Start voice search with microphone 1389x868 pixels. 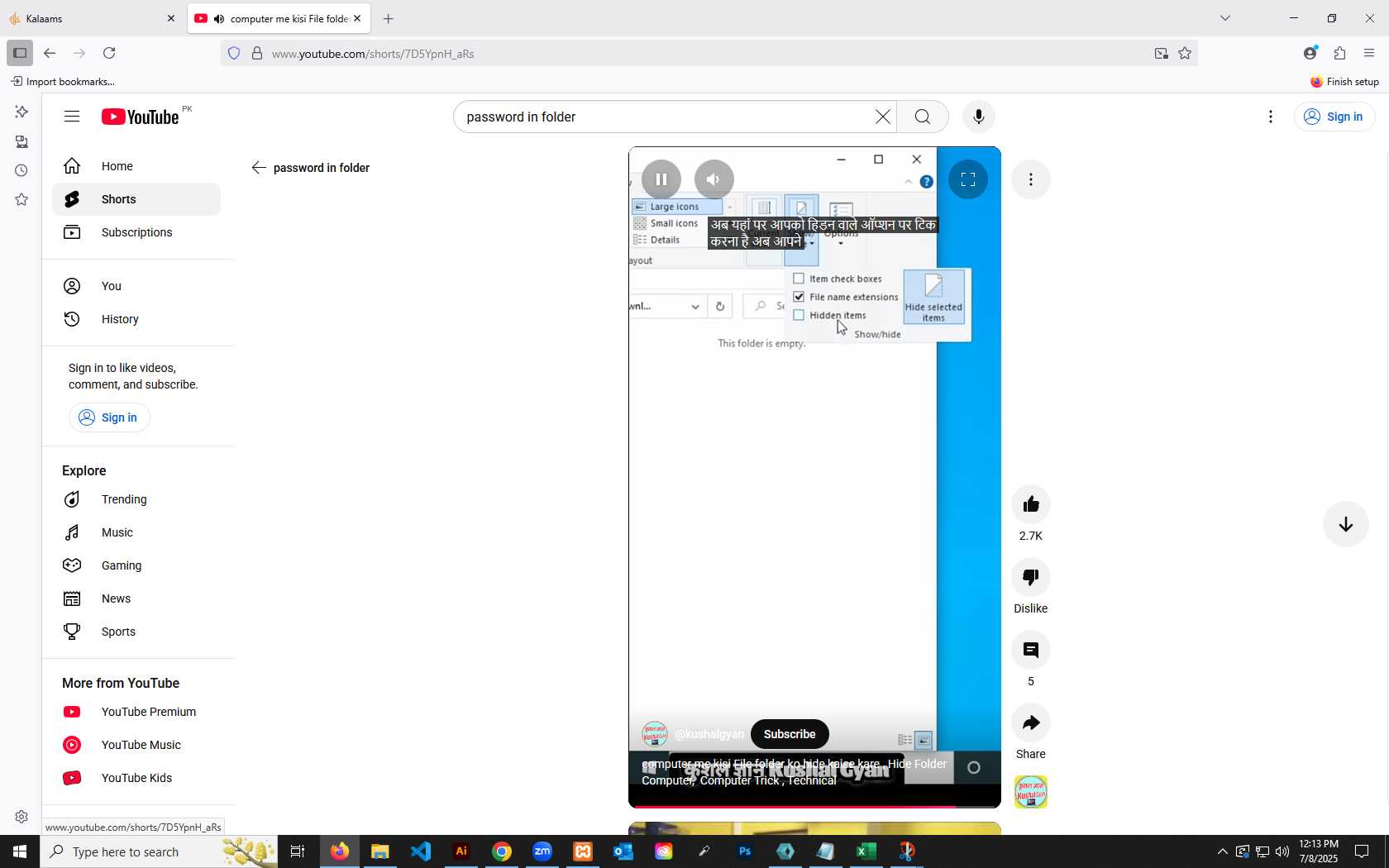click(979, 117)
